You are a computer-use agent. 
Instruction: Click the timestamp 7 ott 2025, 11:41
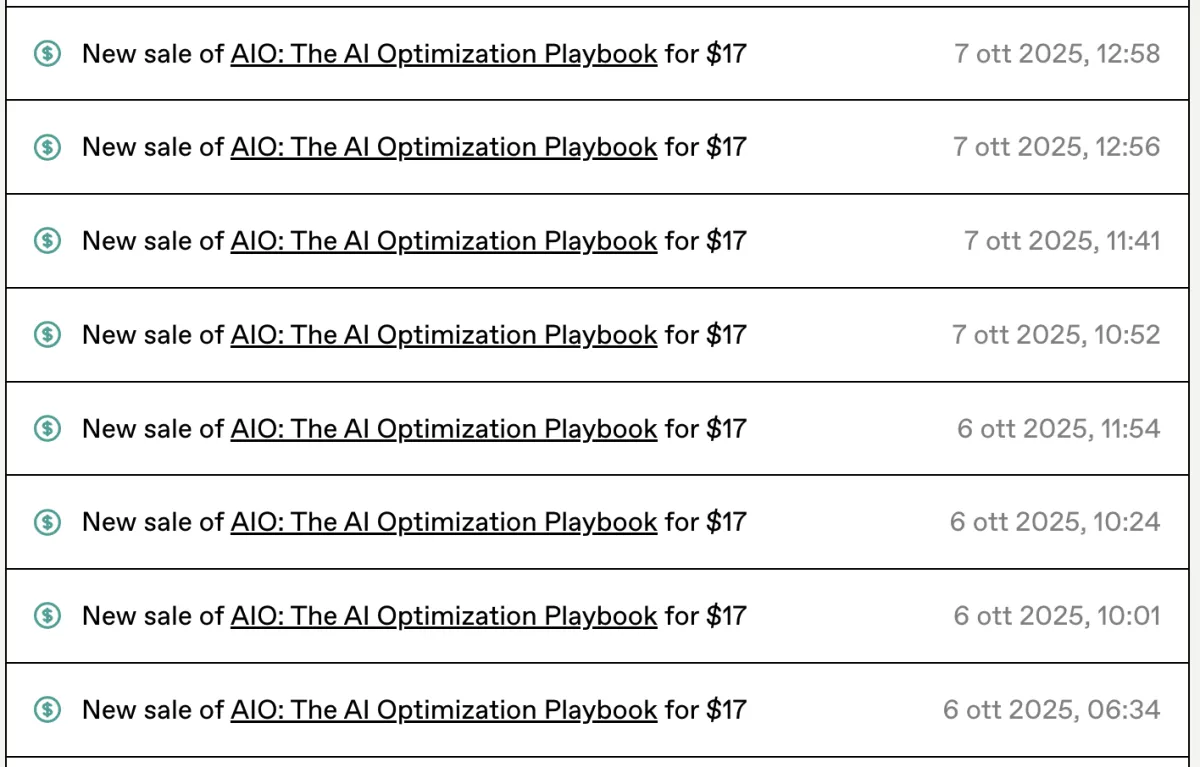(x=1062, y=241)
